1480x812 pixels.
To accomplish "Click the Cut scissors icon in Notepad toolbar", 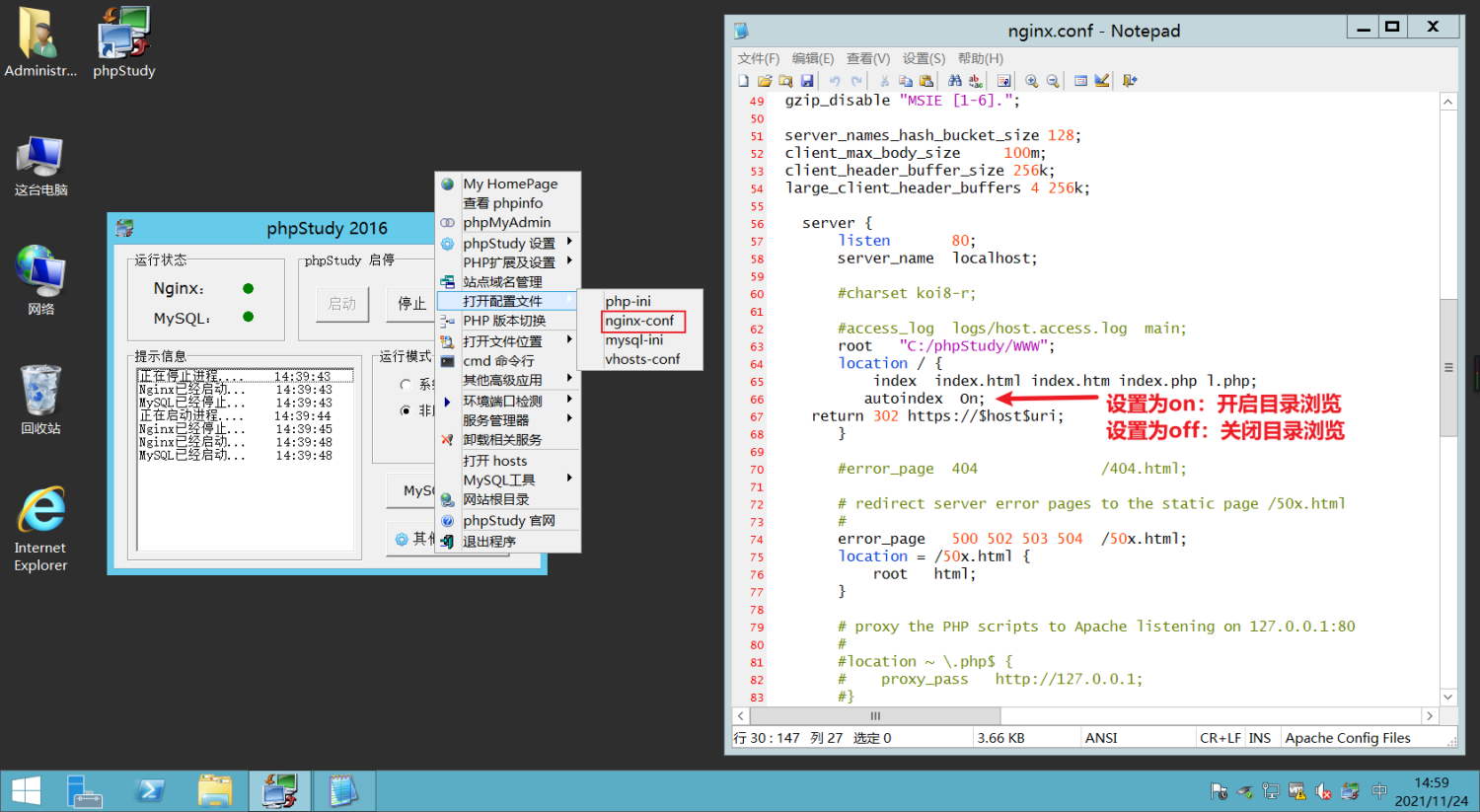I will 884,81.
